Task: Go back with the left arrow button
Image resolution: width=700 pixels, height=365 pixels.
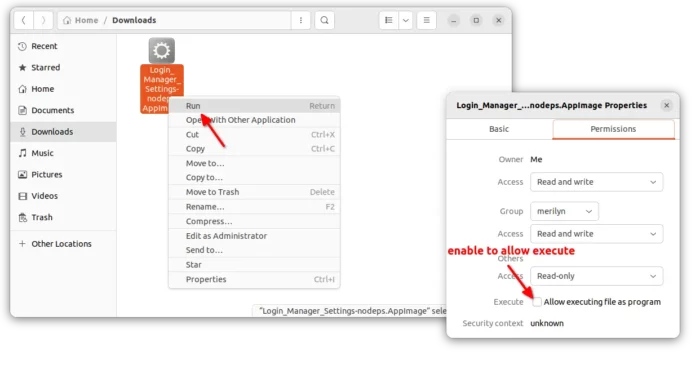Action: [24, 20]
